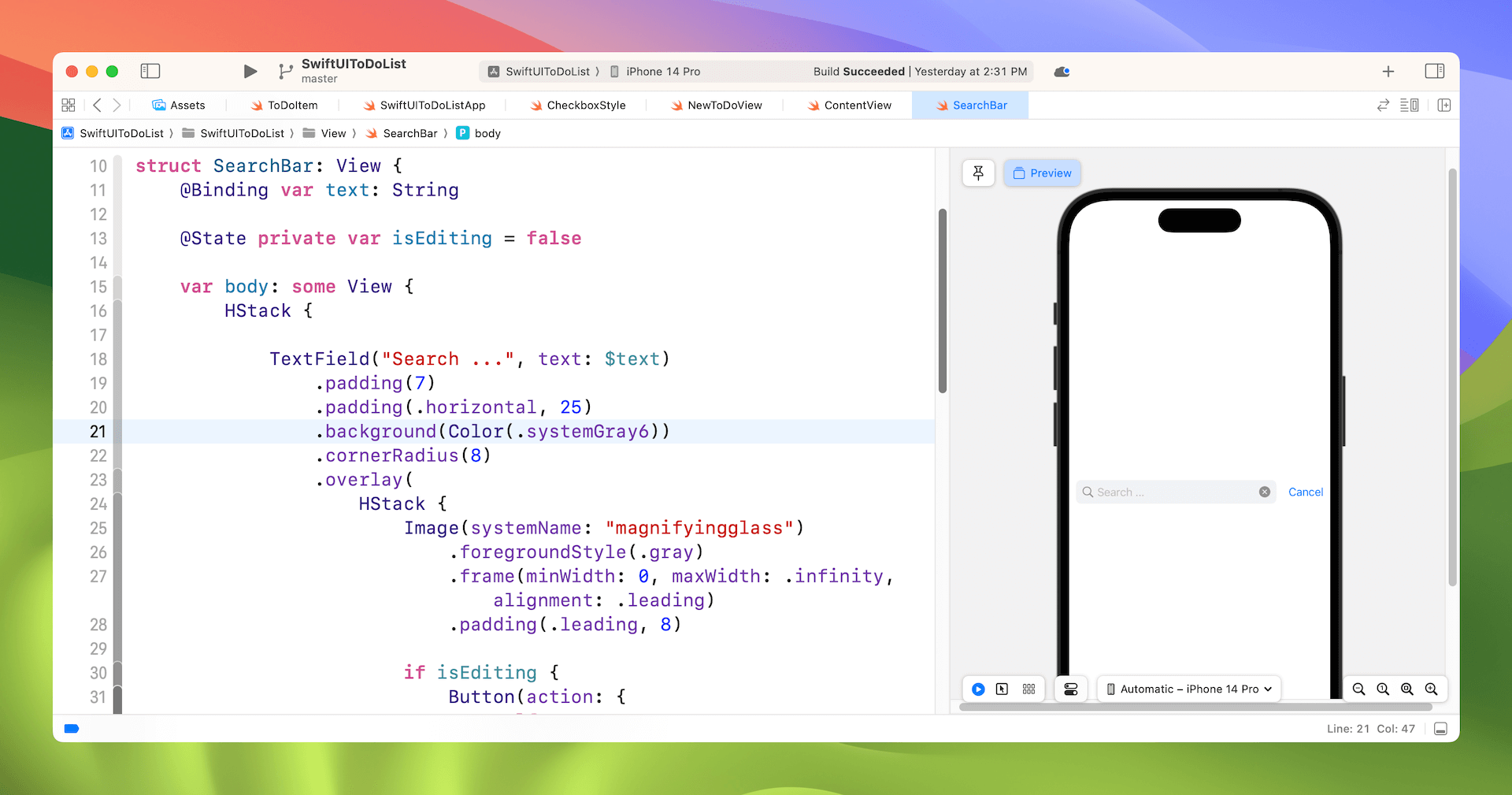Click the plus Library button

pos(1388,72)
